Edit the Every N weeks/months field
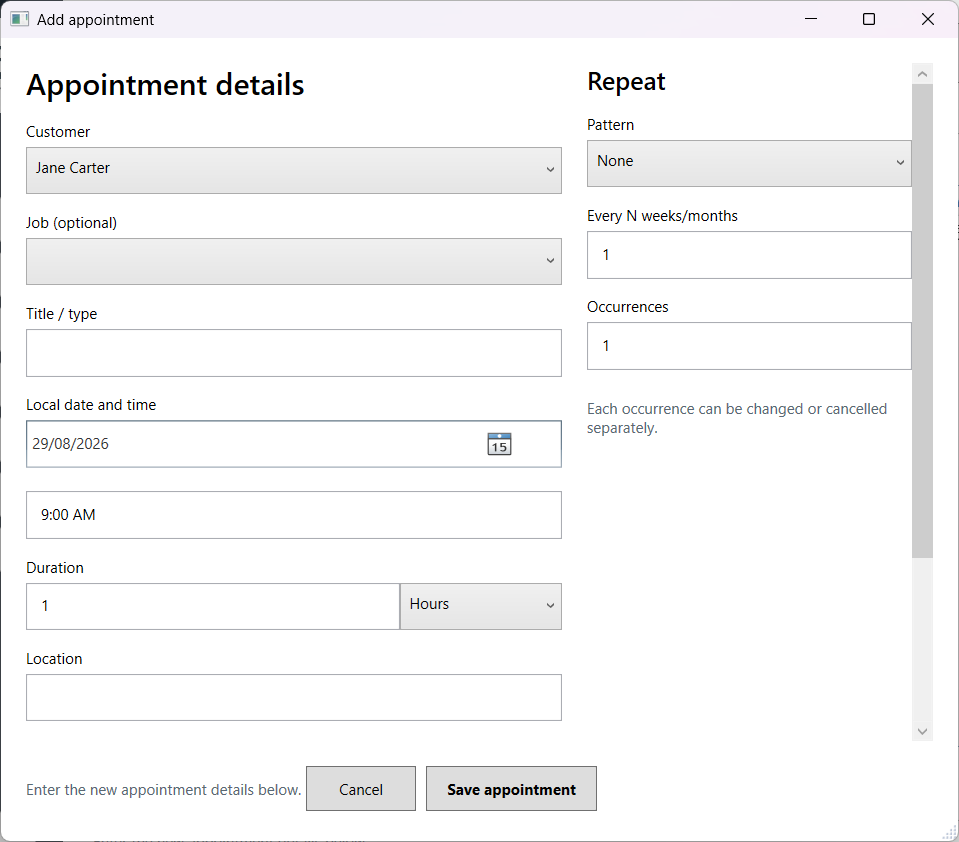Screen dimensions: 959x842 [749, 255]
